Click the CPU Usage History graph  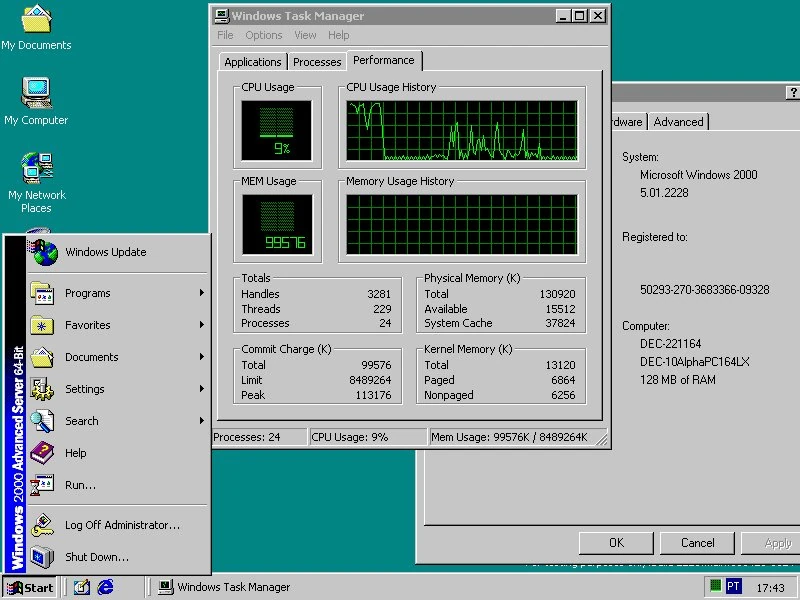click(462, 131)
